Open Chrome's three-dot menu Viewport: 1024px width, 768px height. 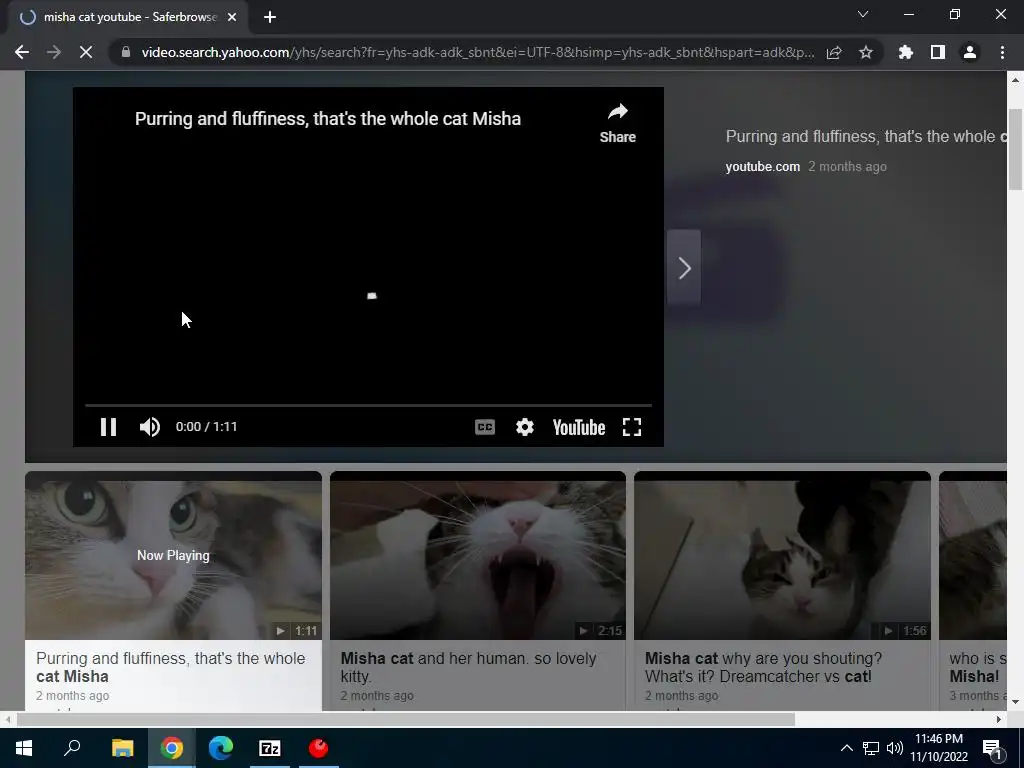(x=1002, y=52)
